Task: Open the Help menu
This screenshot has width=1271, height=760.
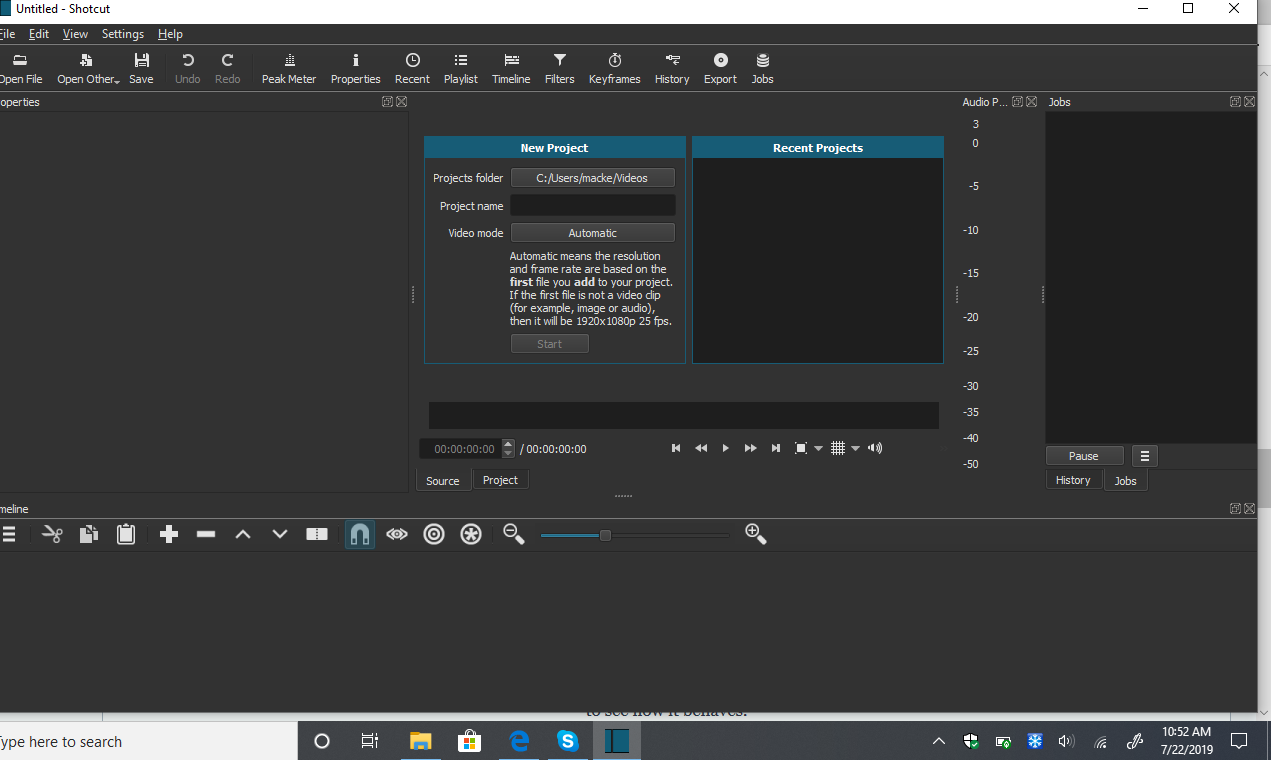Action: 170,34
